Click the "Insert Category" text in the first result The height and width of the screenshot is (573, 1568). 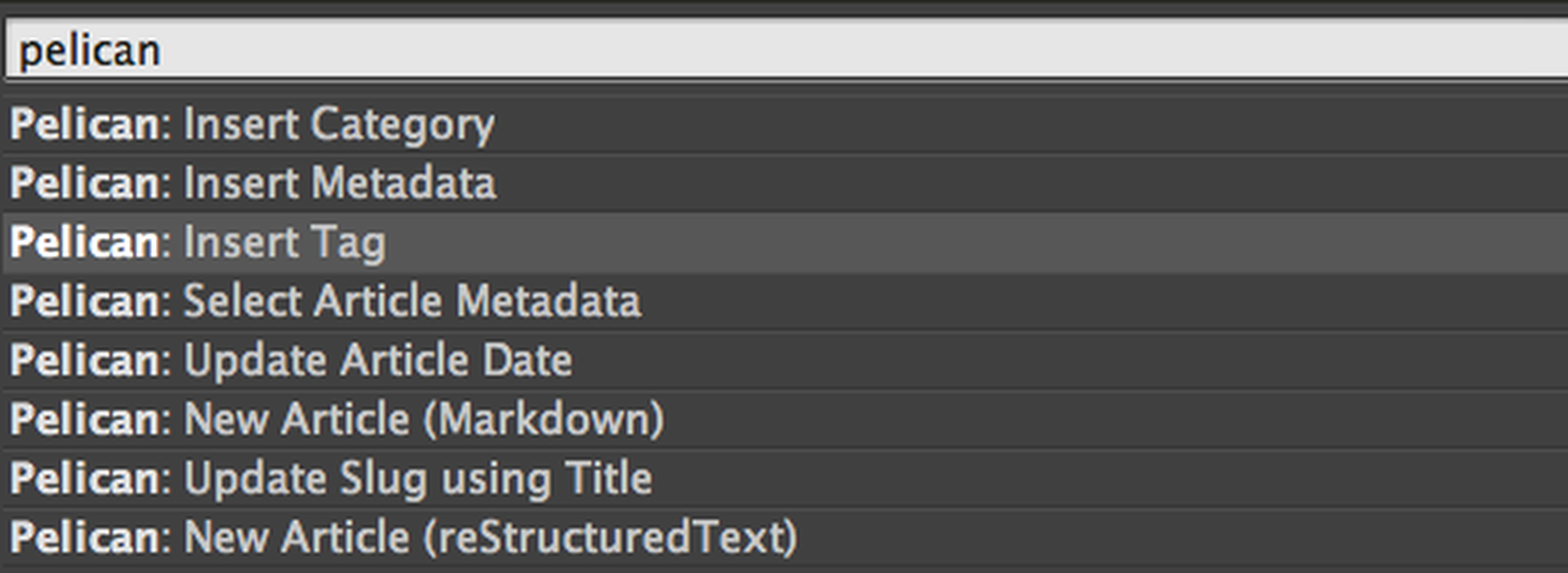(339, 125)
